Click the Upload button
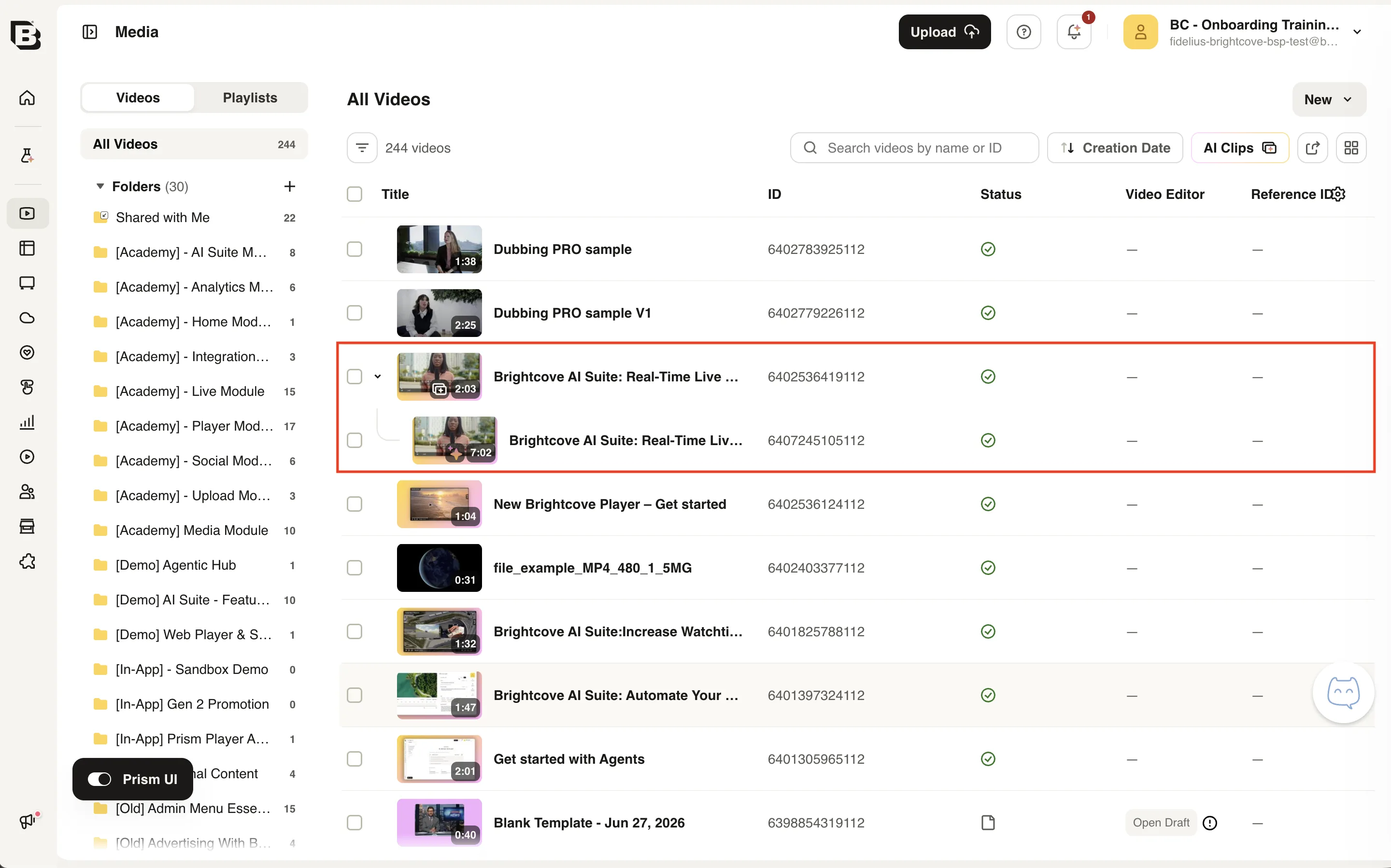The width and height of the screenshot is (1391, 868). [944, 32]
